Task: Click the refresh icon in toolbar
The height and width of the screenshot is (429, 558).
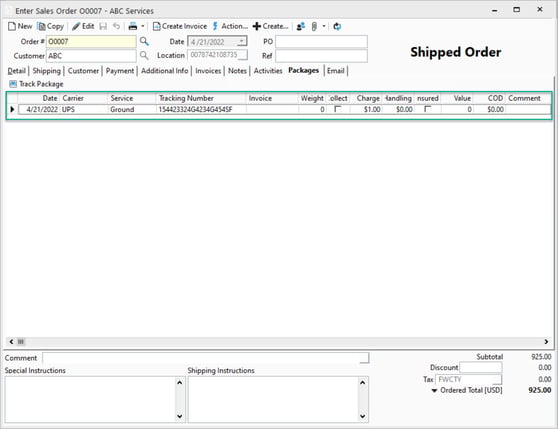Action: click(337, 26)
